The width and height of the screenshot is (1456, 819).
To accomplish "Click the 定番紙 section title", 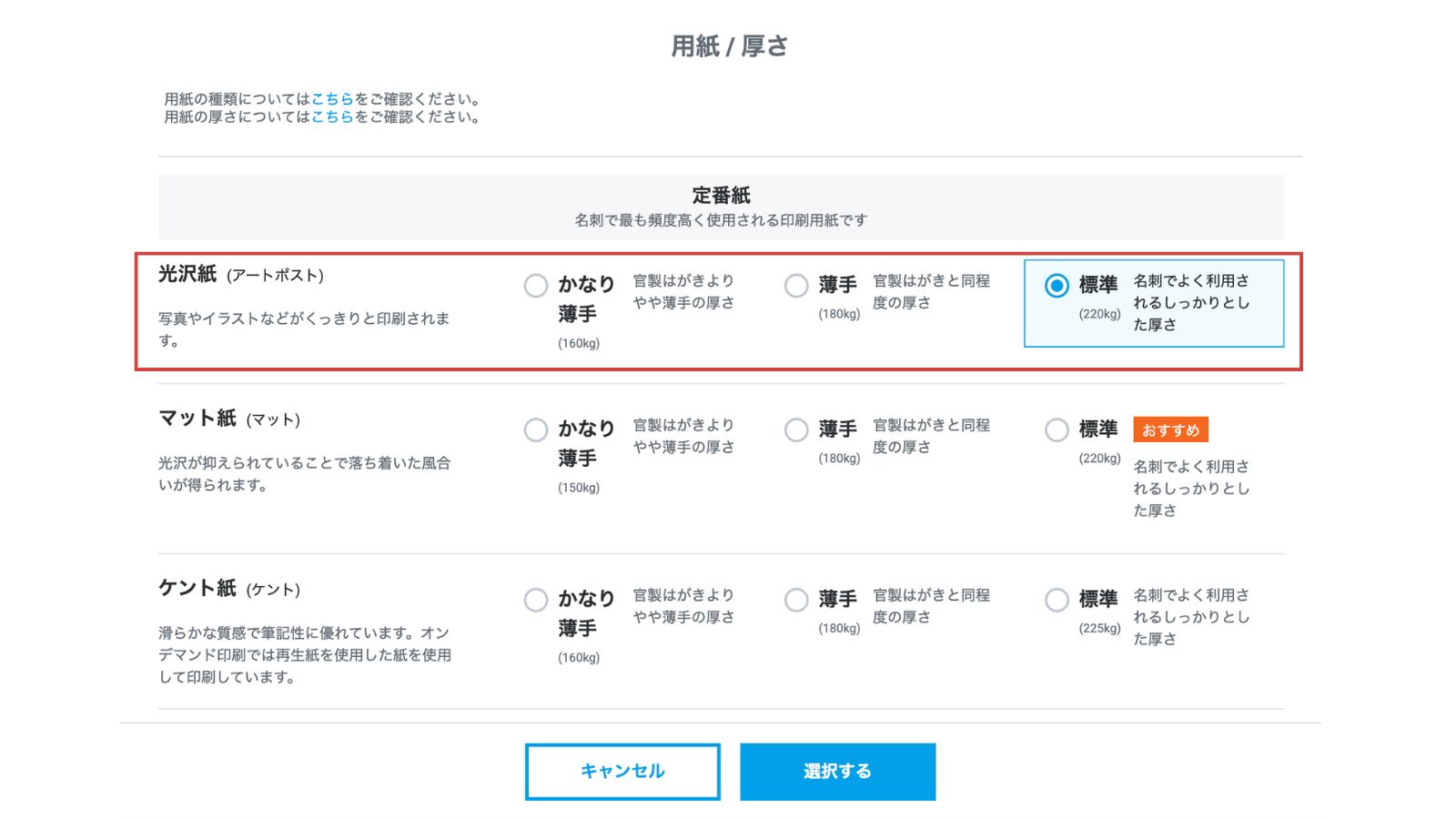I will tap(721, 196).
